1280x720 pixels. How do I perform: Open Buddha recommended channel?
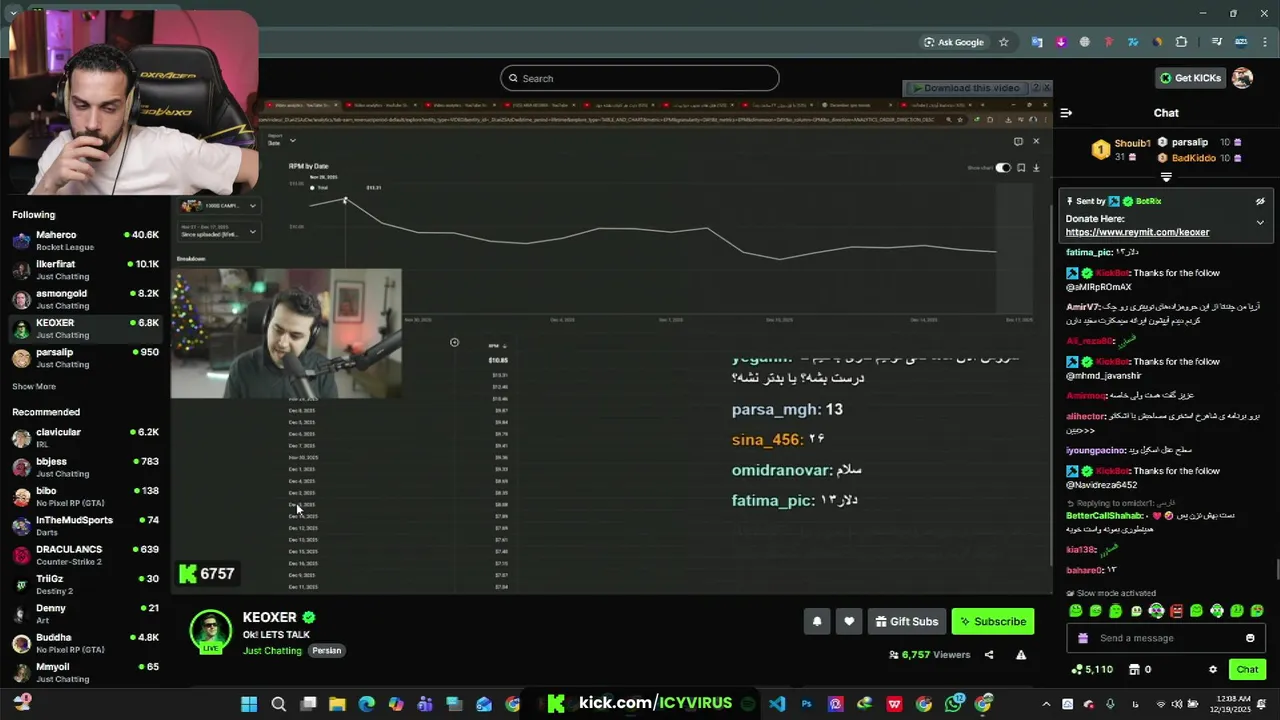(x=85, y=643)
